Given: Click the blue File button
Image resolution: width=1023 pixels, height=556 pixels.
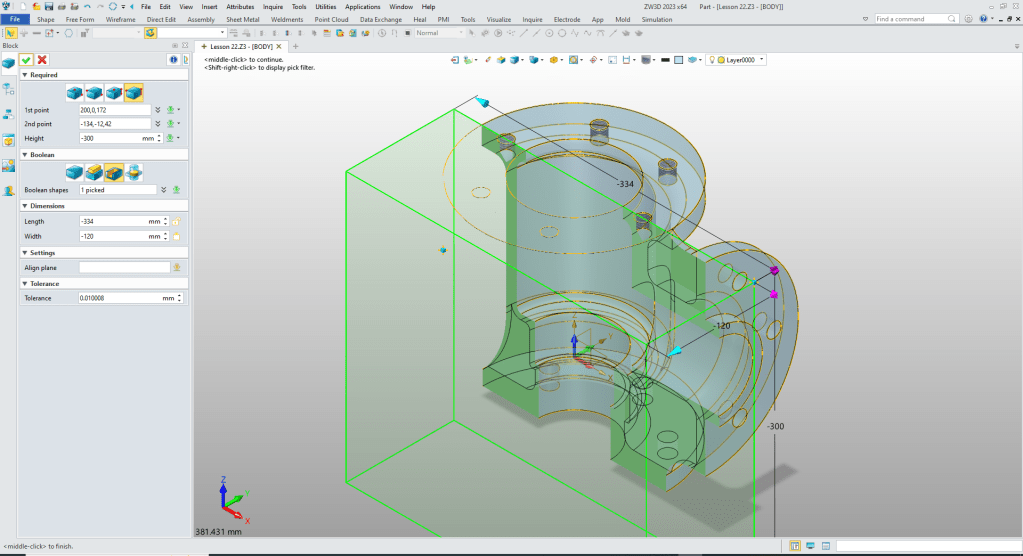Looking at the screenshot, I should coord(16,19).
